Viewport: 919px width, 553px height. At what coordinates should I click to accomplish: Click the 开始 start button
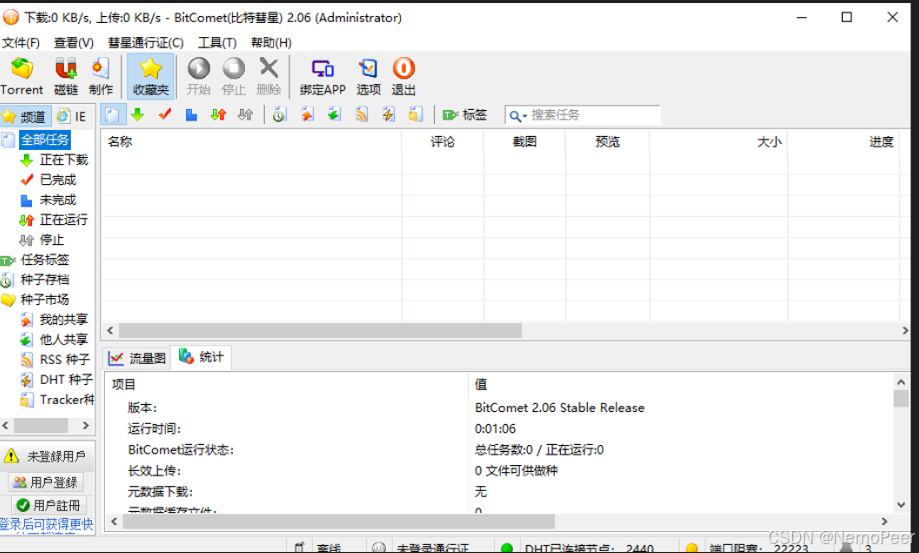(x=199, y=76)
